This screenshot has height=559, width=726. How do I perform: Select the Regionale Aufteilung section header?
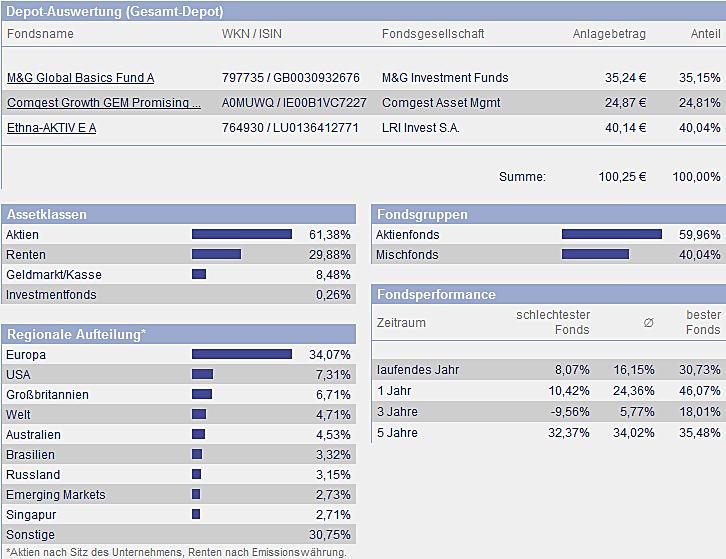coord(76,334)
